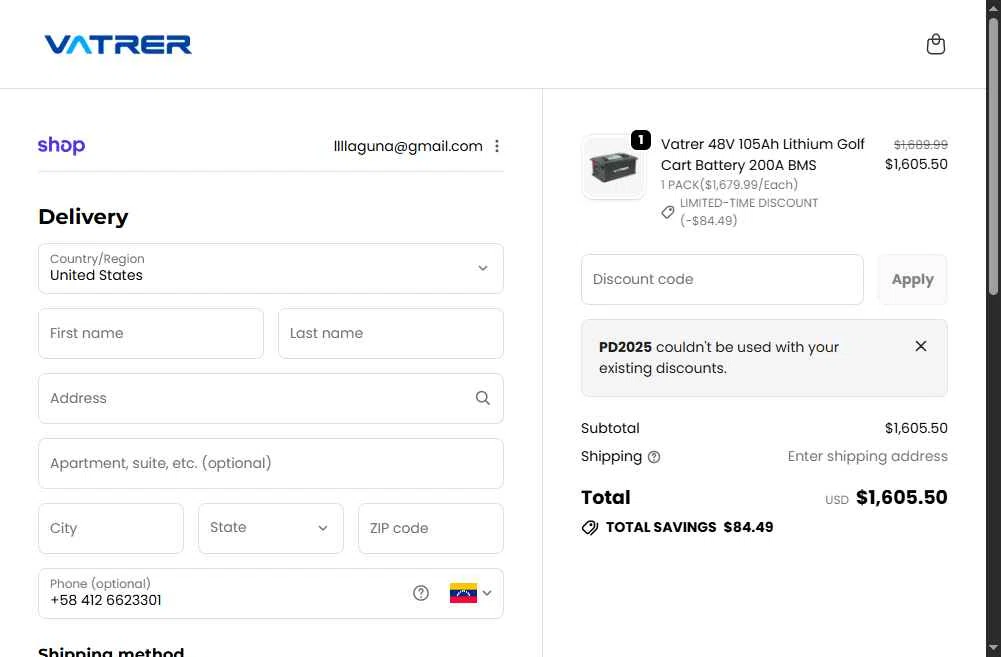Viewport: 1001px width, 657px height.
Task: Click the golf cart battery product thumbnail
Action: [x=613, y=167]
